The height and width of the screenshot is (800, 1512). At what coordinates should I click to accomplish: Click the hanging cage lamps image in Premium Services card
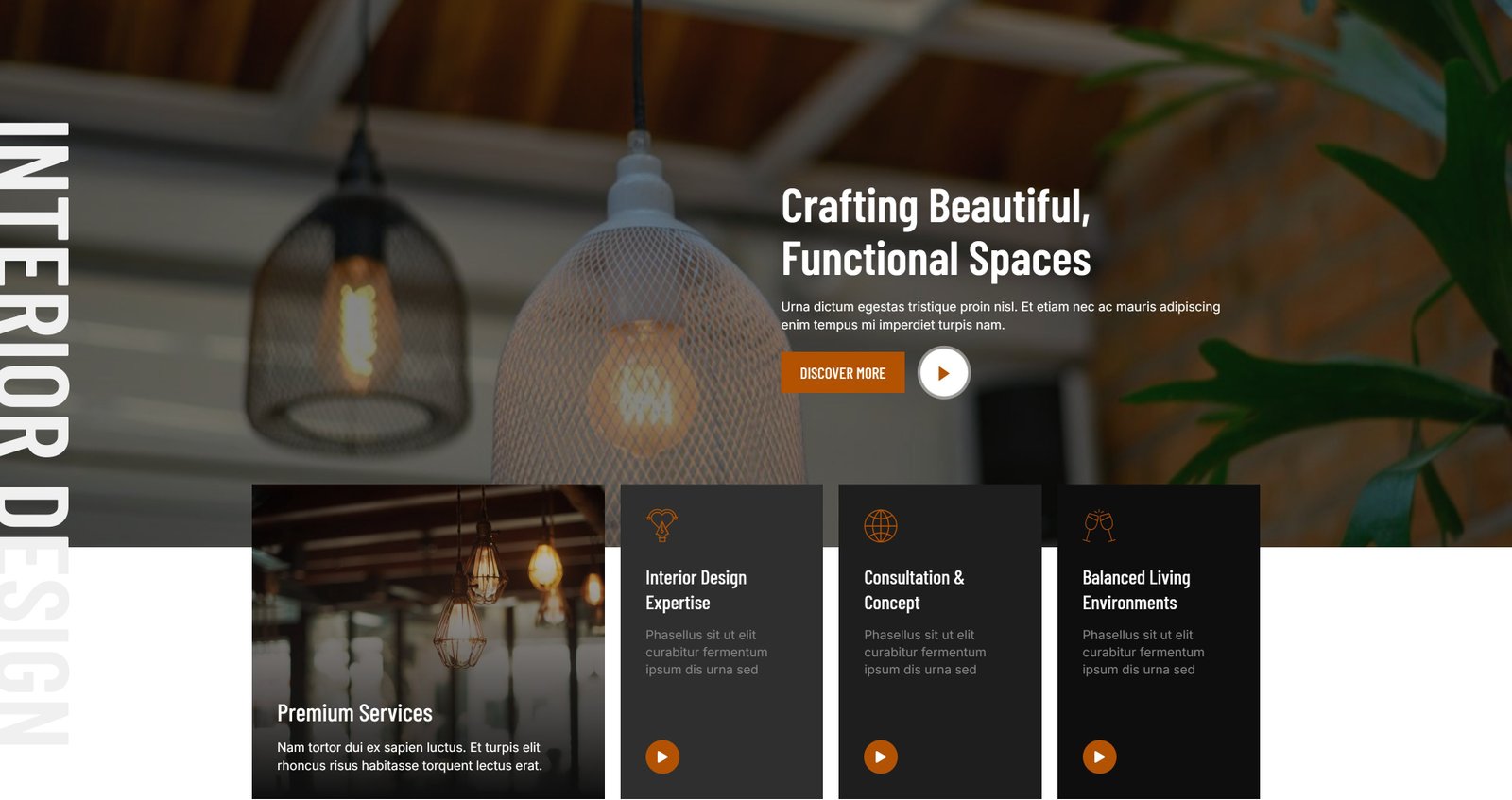click(x=428, y=586)
